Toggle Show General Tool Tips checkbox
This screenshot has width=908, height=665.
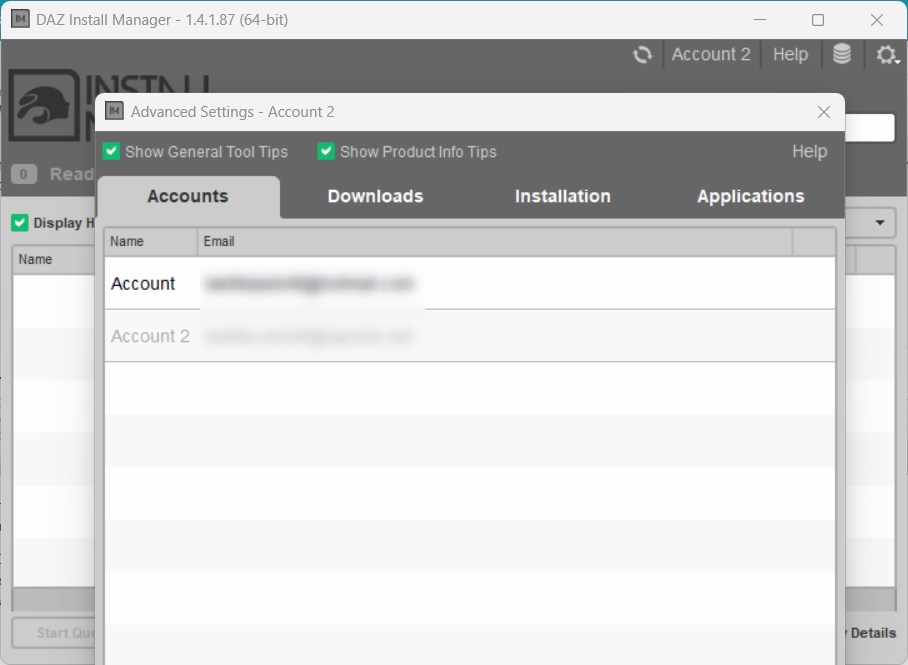tap(111, 151)
